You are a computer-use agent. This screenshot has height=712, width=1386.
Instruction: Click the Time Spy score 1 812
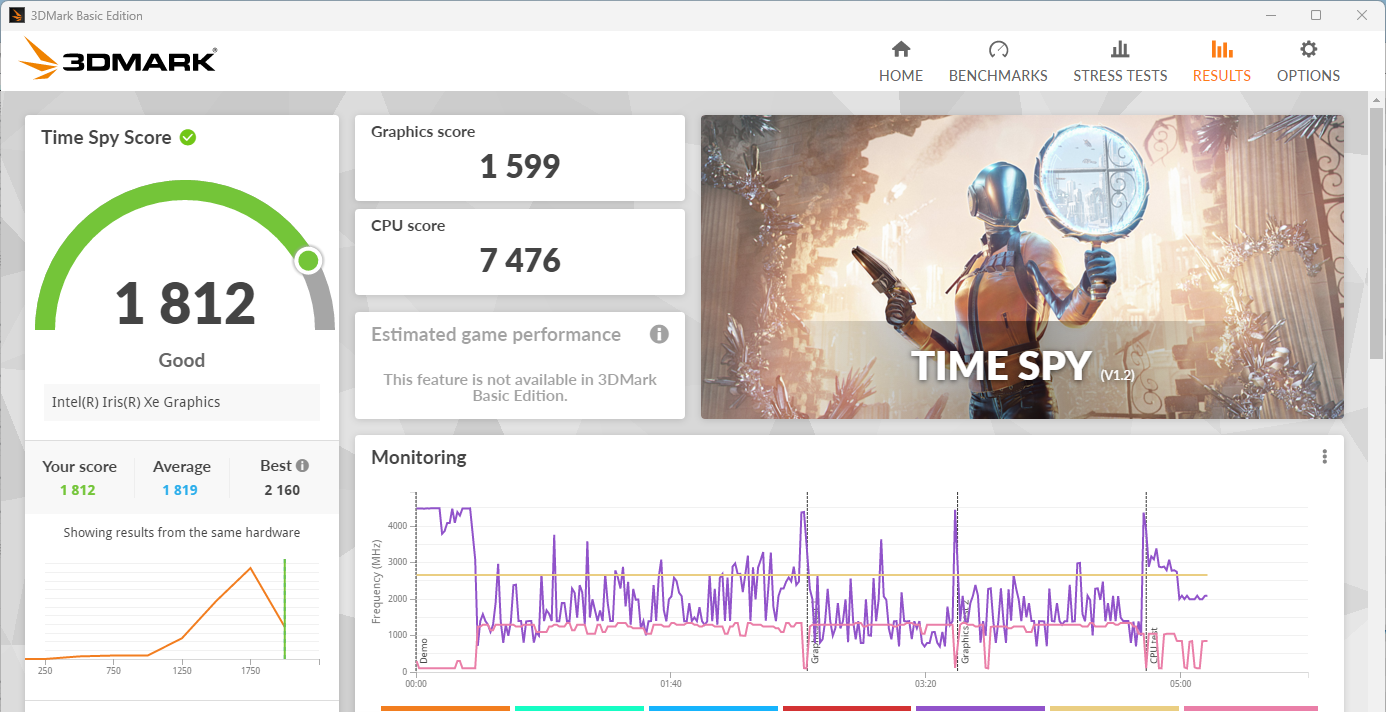click(x=186, y=303)
